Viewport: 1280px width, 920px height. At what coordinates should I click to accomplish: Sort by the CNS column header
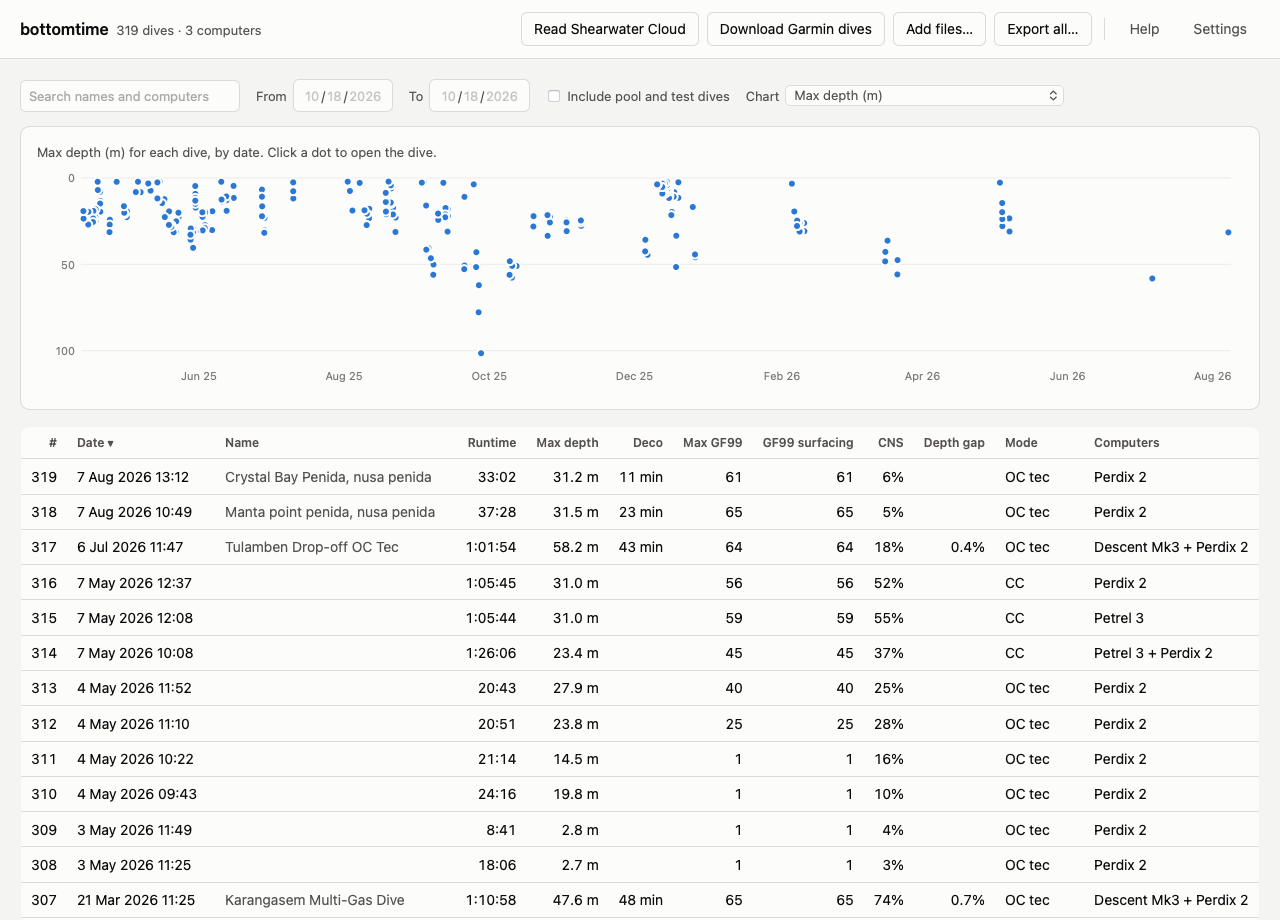click(x=890, y=443)
